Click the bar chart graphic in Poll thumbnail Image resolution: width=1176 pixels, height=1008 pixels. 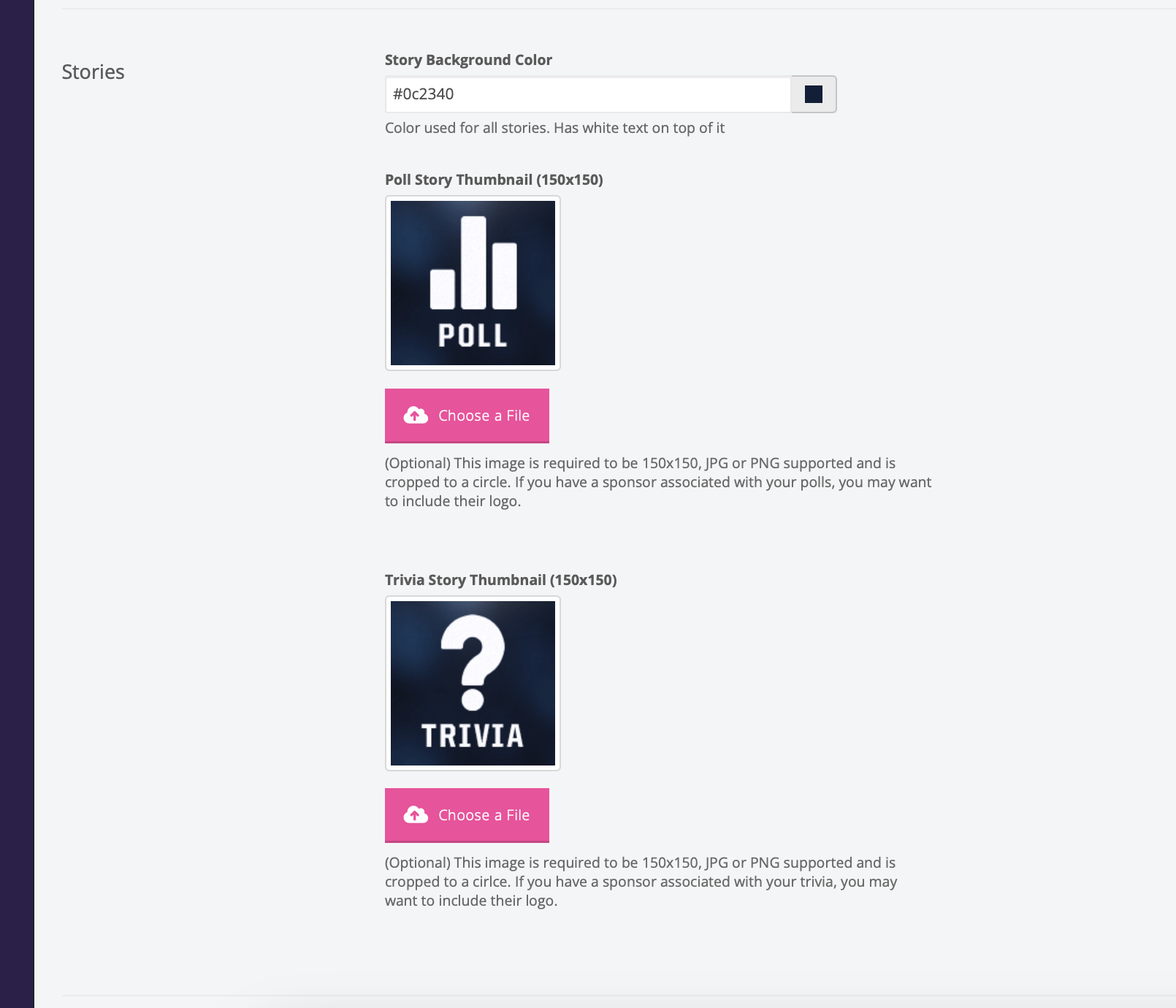[473, 264]
